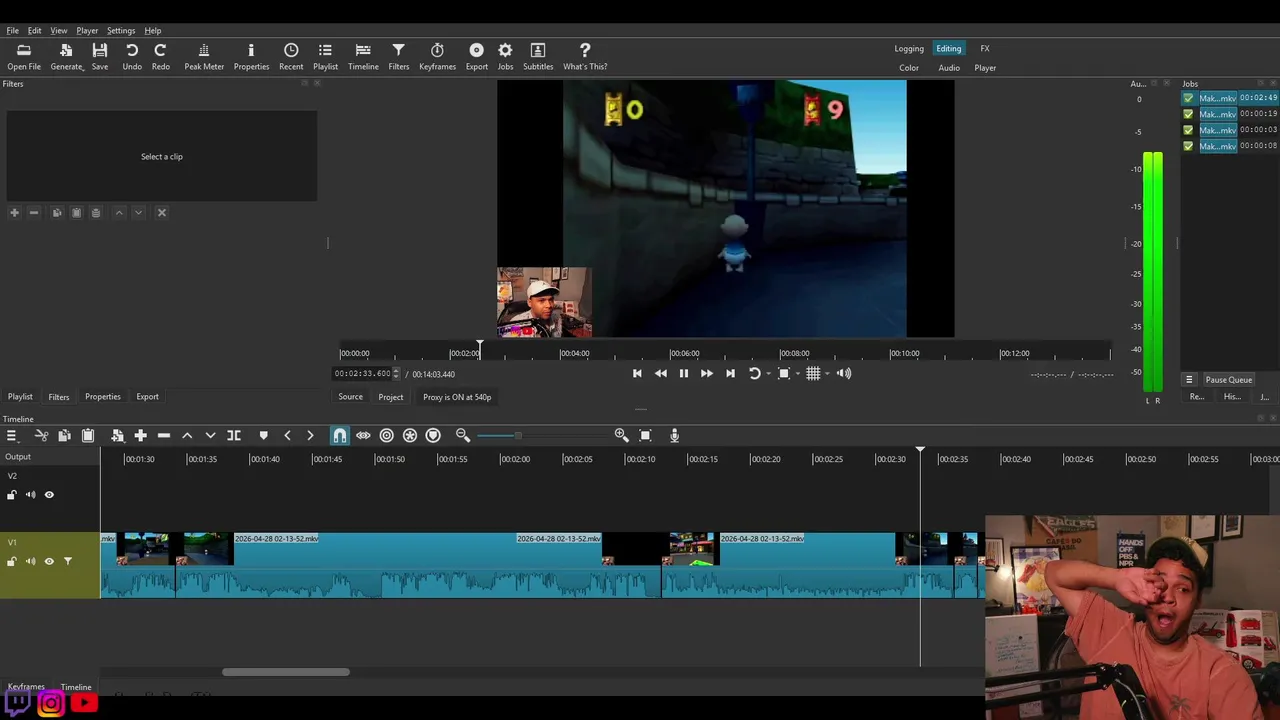Image resolution: width=1280 pixels, height=720 pixels.
Task: Switch to FX layout
Action: point(985,49)
